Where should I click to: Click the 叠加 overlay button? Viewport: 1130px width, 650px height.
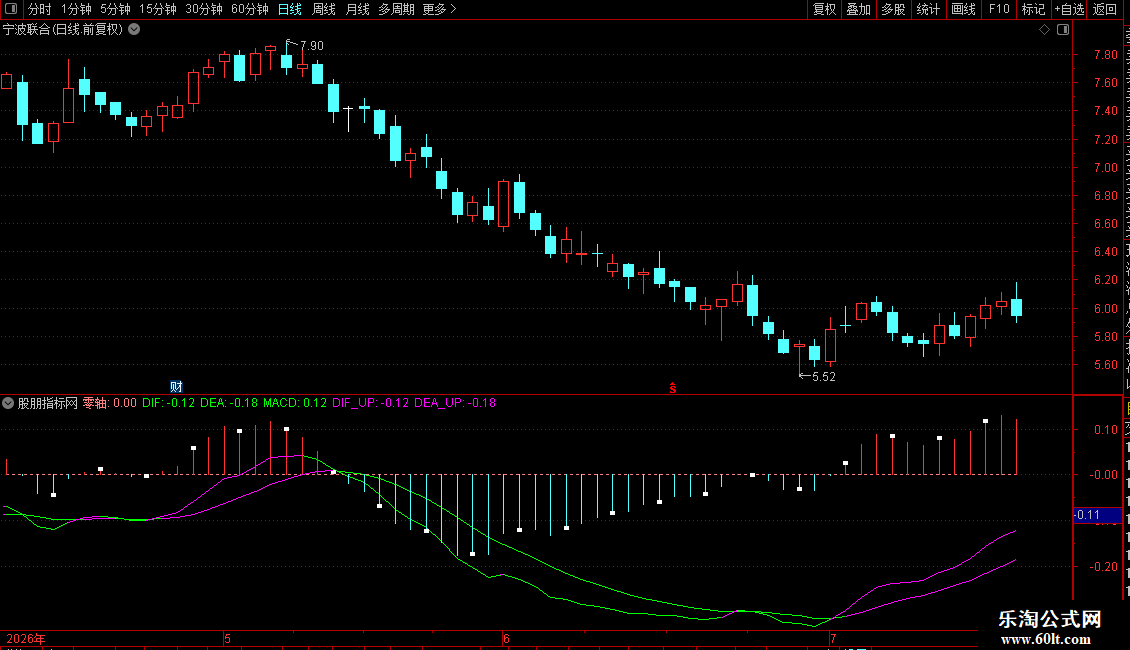coord(858,9)
